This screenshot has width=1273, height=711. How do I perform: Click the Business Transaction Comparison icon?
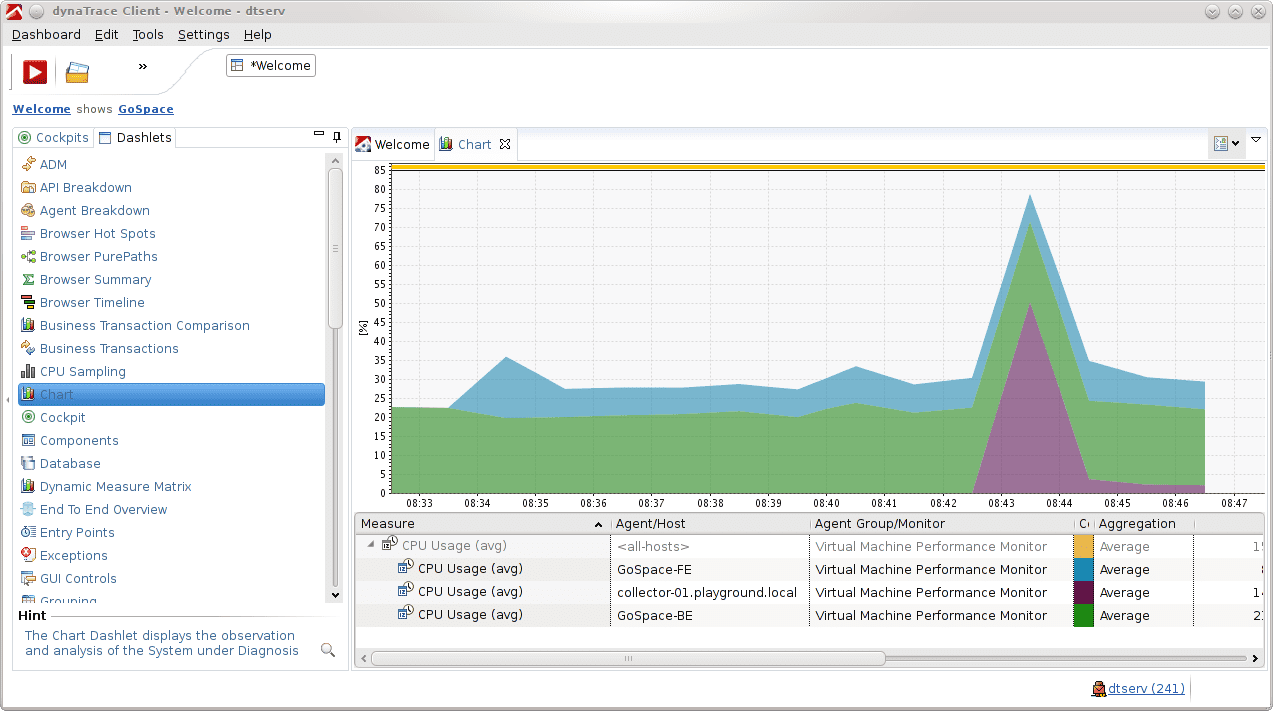point(28,325)
